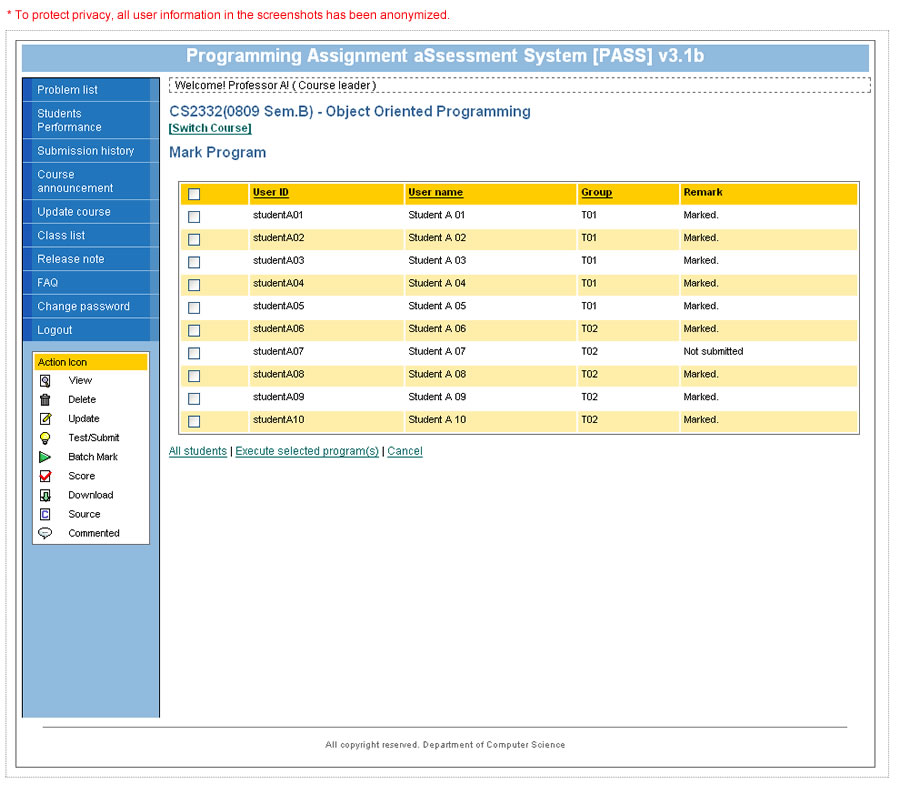
Task: Click the Source C file icon
Action: (45, 514)
